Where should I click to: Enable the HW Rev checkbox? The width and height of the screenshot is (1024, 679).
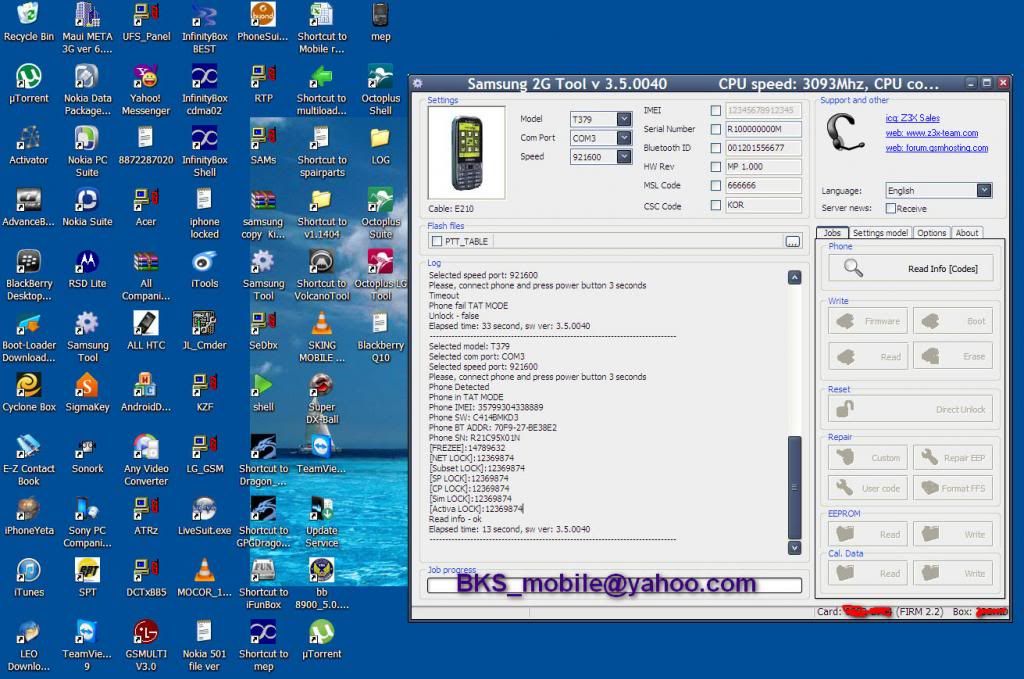point(715,167)
